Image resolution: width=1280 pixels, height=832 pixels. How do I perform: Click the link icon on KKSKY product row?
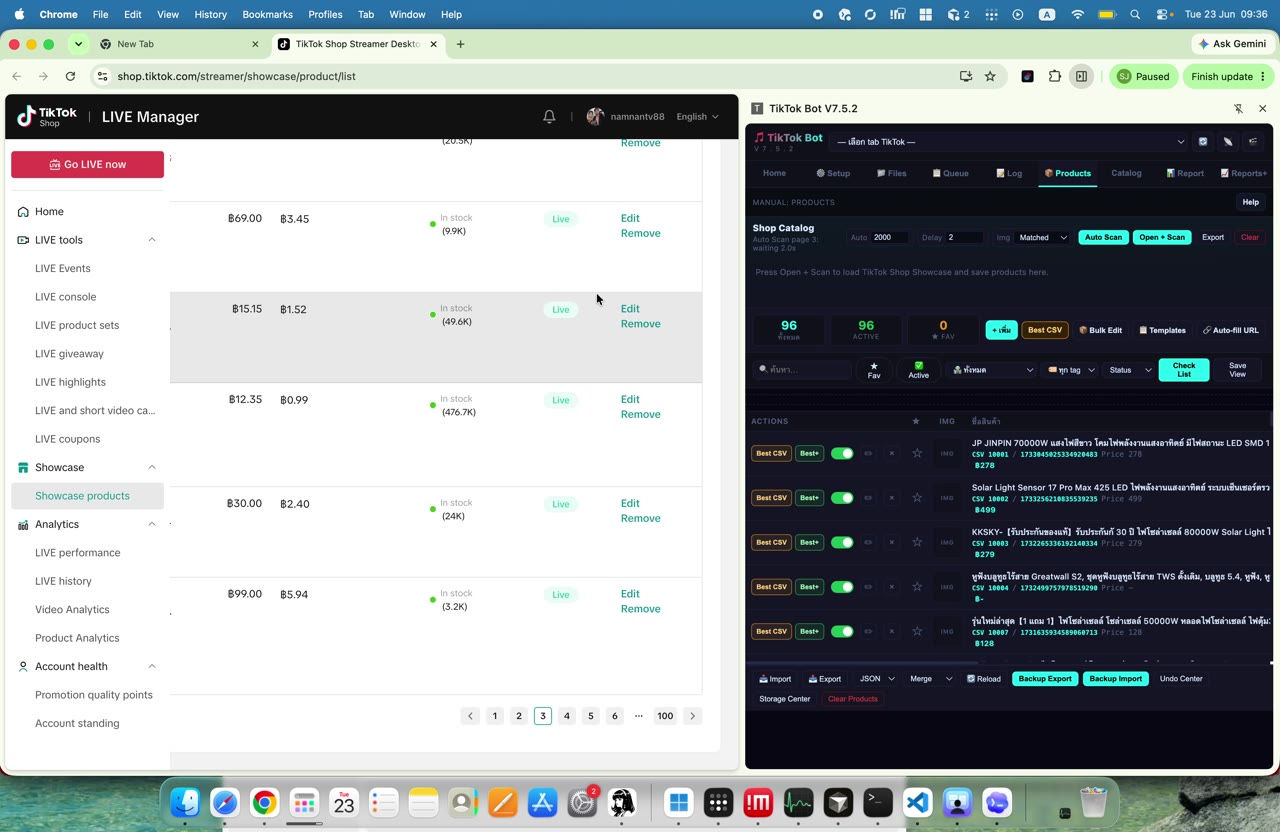click(x=868, y=542)
